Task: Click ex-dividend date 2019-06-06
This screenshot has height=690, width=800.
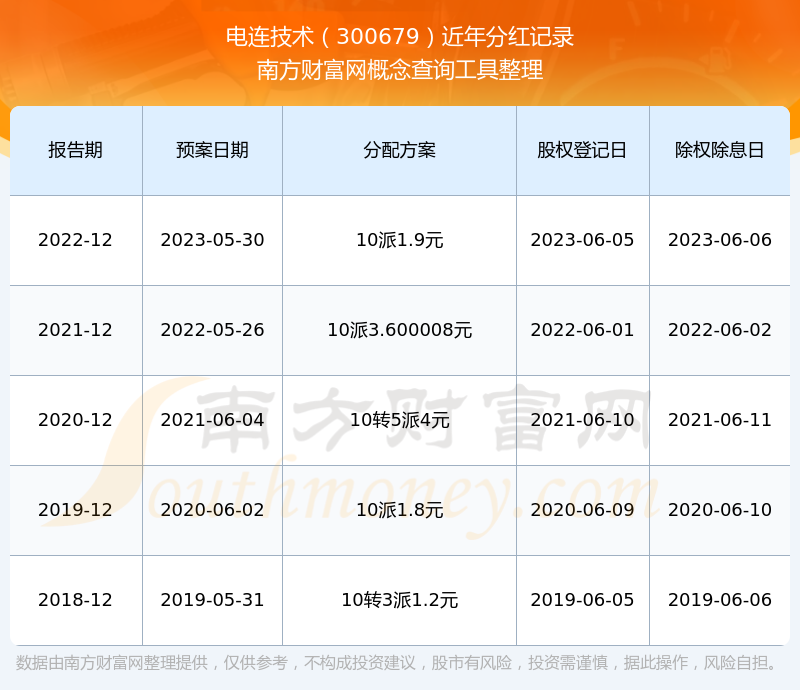Action: [719, 600]
